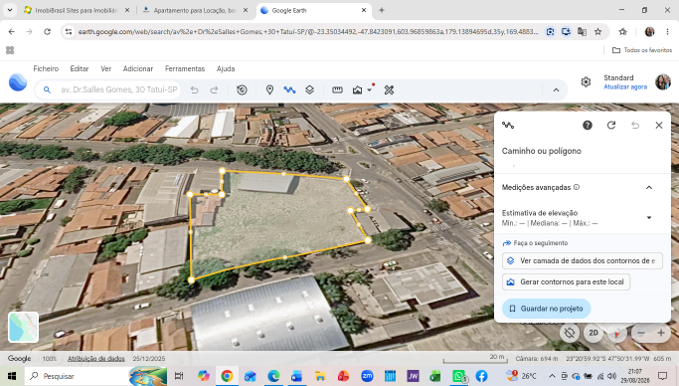Click the polygon top-right corner vertex
Viewport: 679px width, 386px height.
(346, 178)
